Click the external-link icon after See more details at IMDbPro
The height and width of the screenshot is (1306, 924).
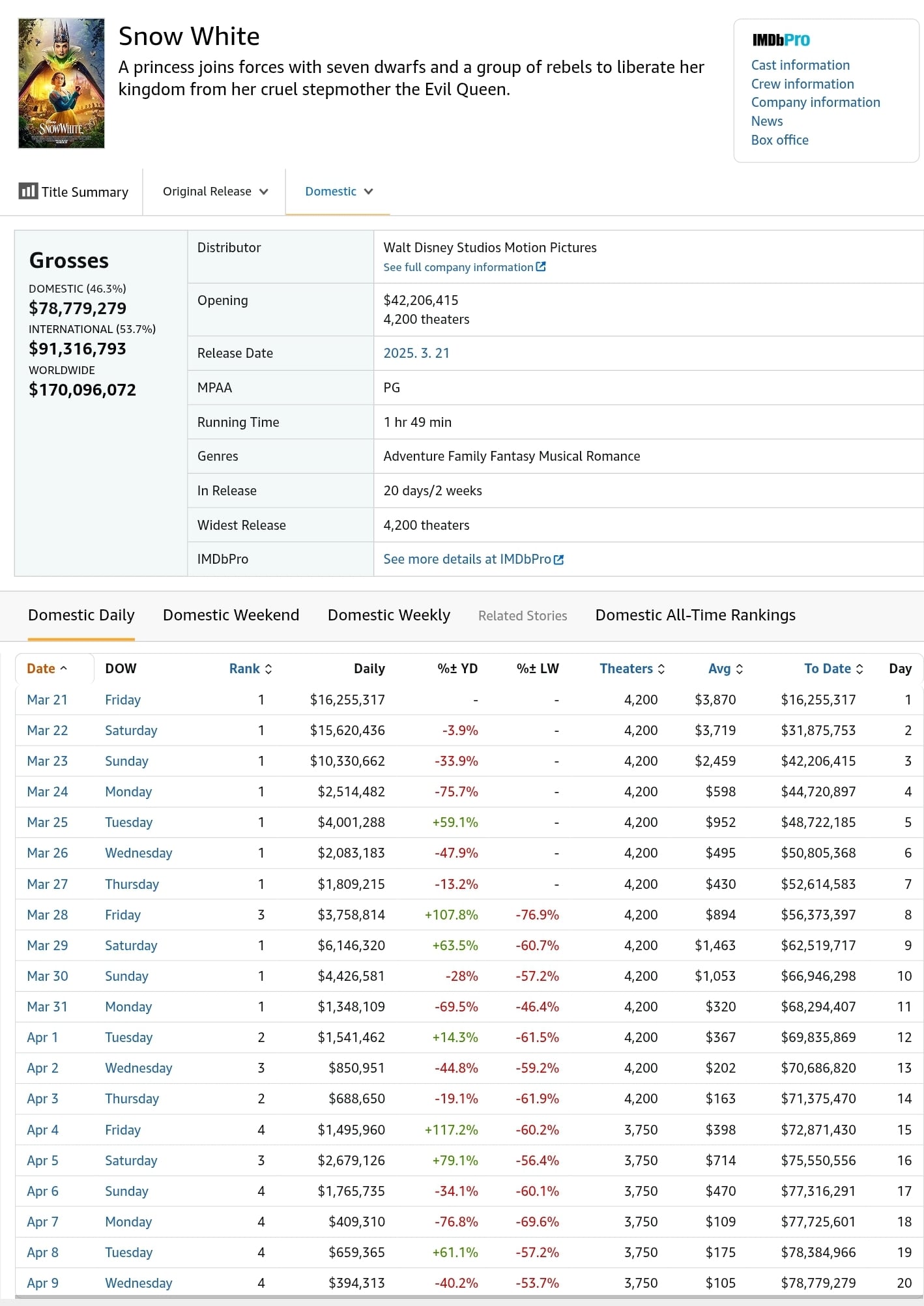click(x=558, y=559)
